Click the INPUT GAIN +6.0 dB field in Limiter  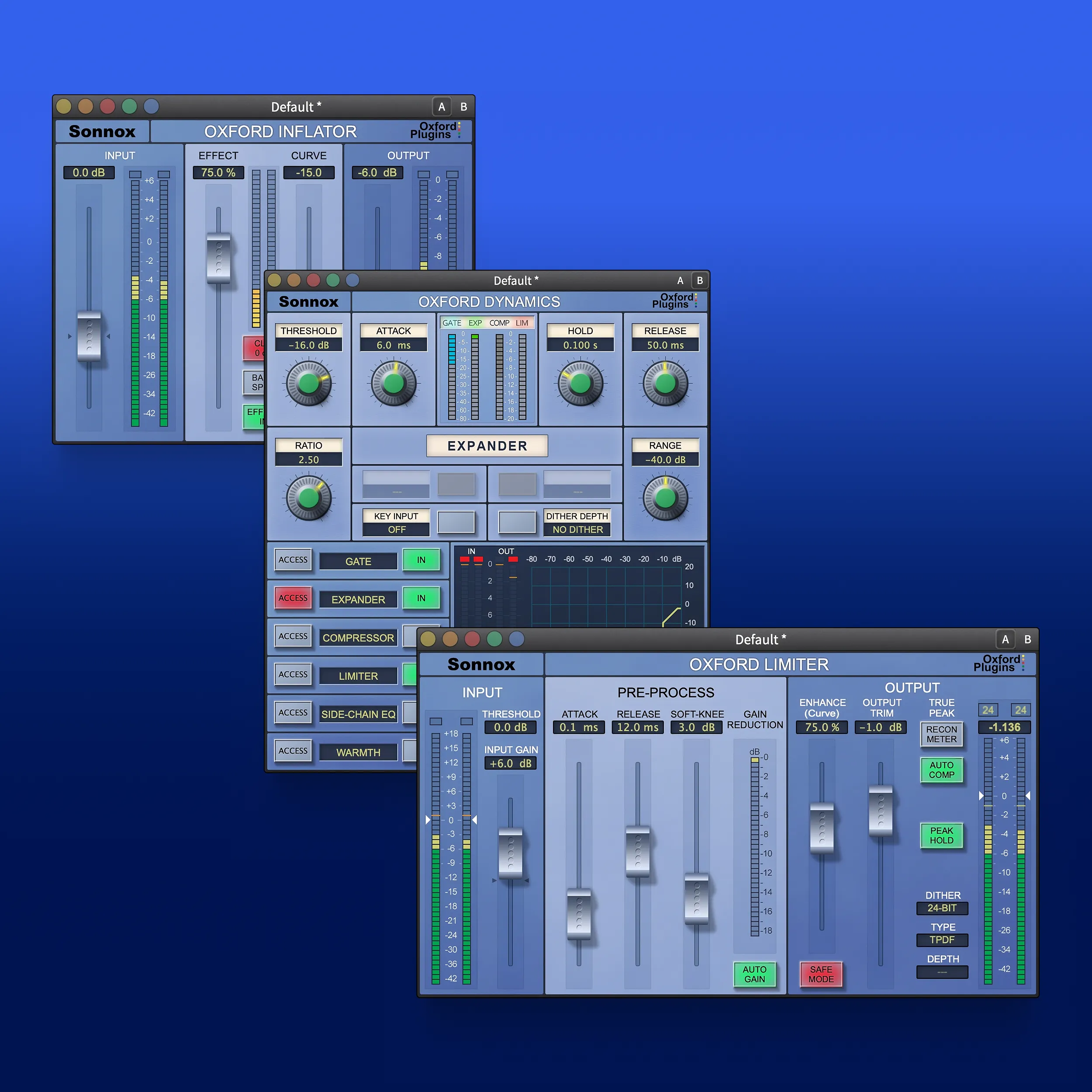pyautogui.click(x=510, y=764)
